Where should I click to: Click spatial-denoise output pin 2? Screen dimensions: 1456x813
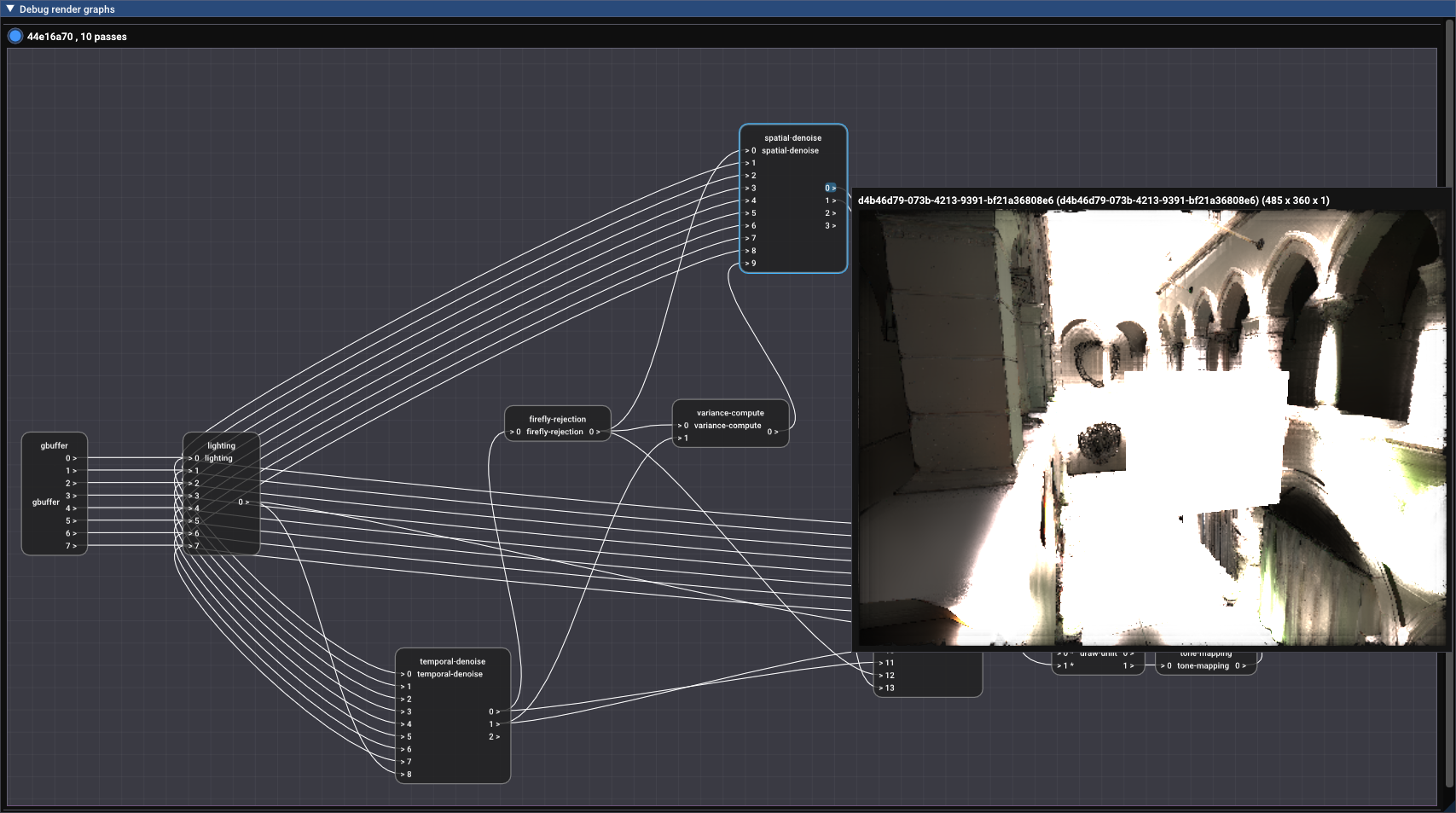(830, 213)
